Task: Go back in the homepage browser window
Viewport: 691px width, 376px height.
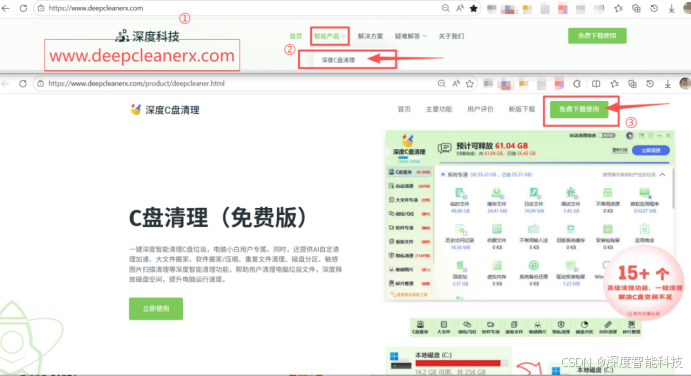Action: (6, 8)
